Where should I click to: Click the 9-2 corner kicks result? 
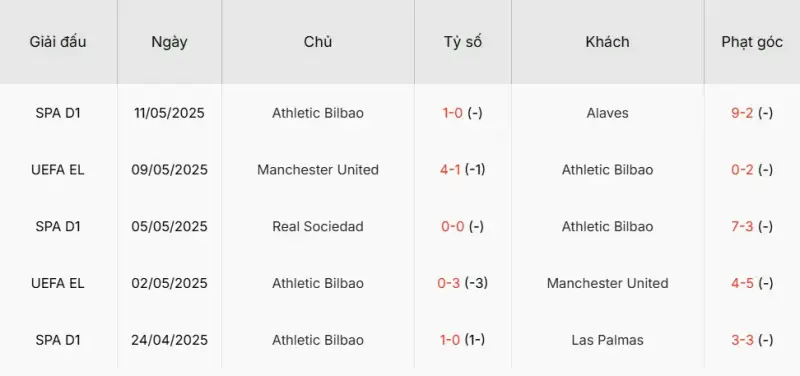[x=742, y=113]
